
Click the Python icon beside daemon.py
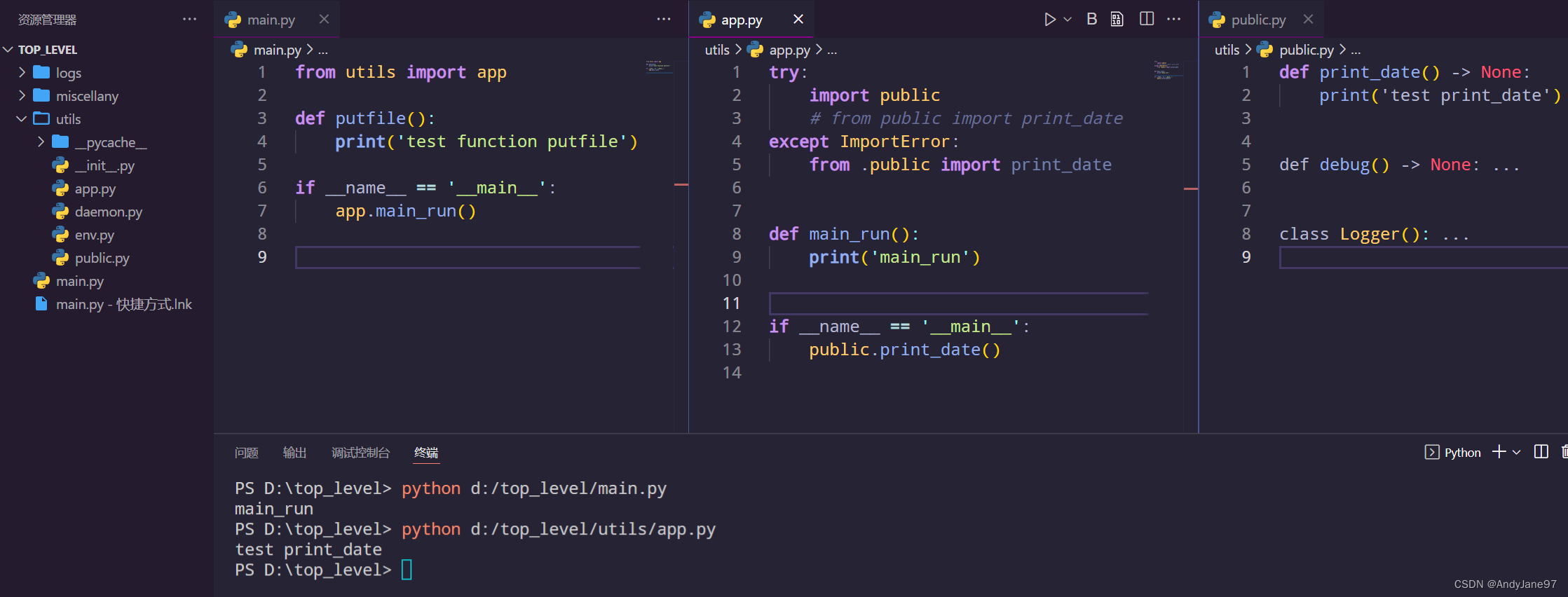pyautogui.click(x=60, y=212)
